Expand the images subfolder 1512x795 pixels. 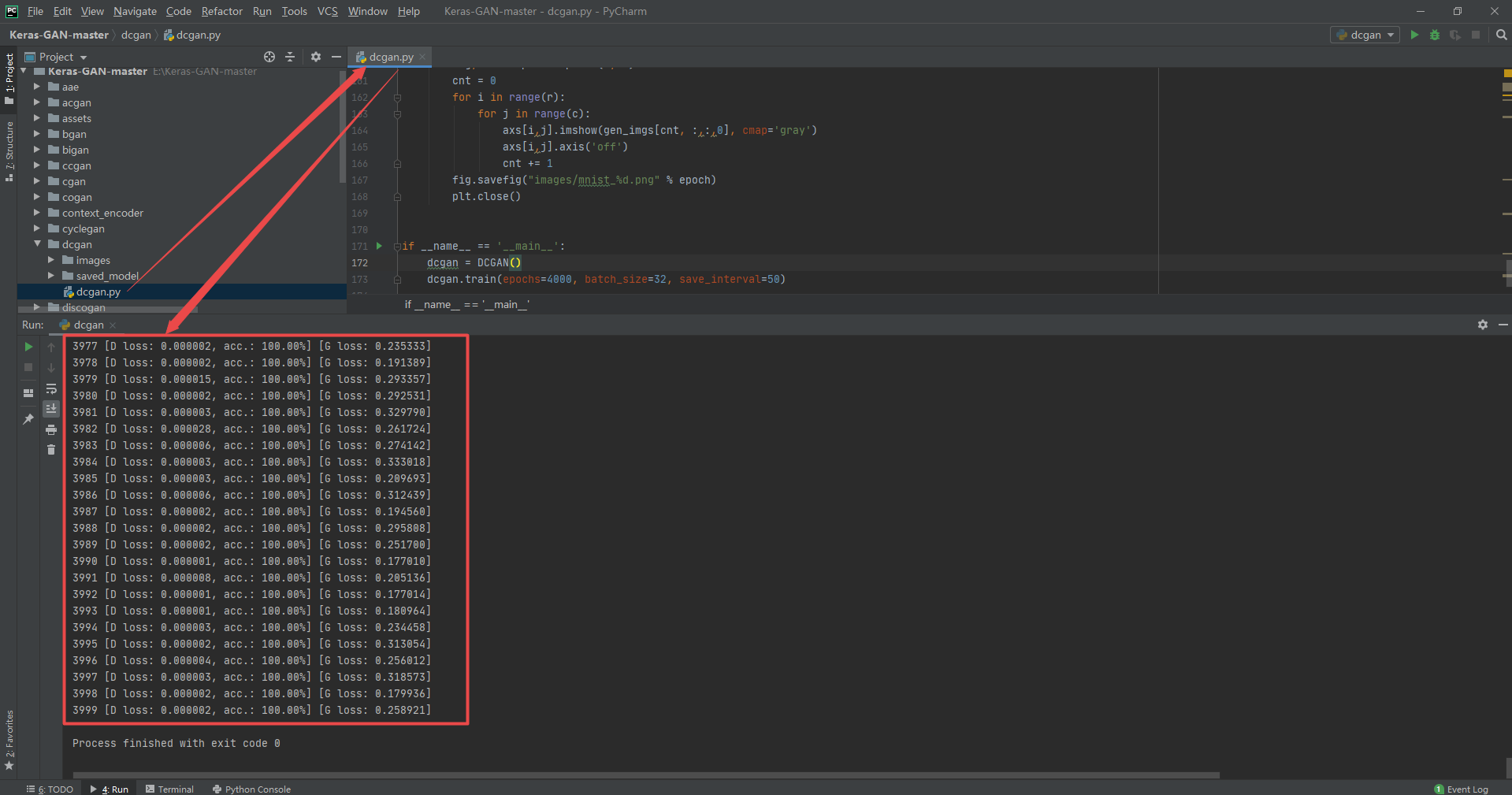pos(50,260)
